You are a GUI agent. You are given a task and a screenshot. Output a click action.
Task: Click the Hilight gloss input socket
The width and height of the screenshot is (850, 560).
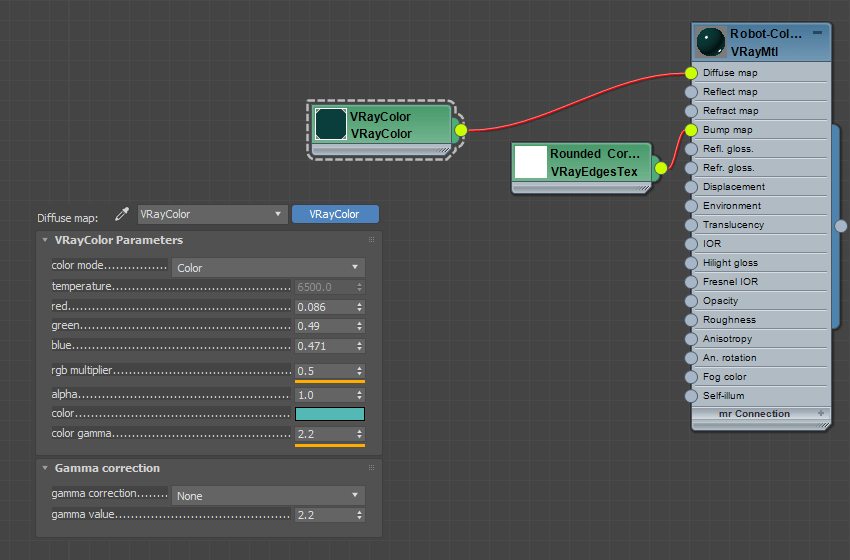click(691, 262)
